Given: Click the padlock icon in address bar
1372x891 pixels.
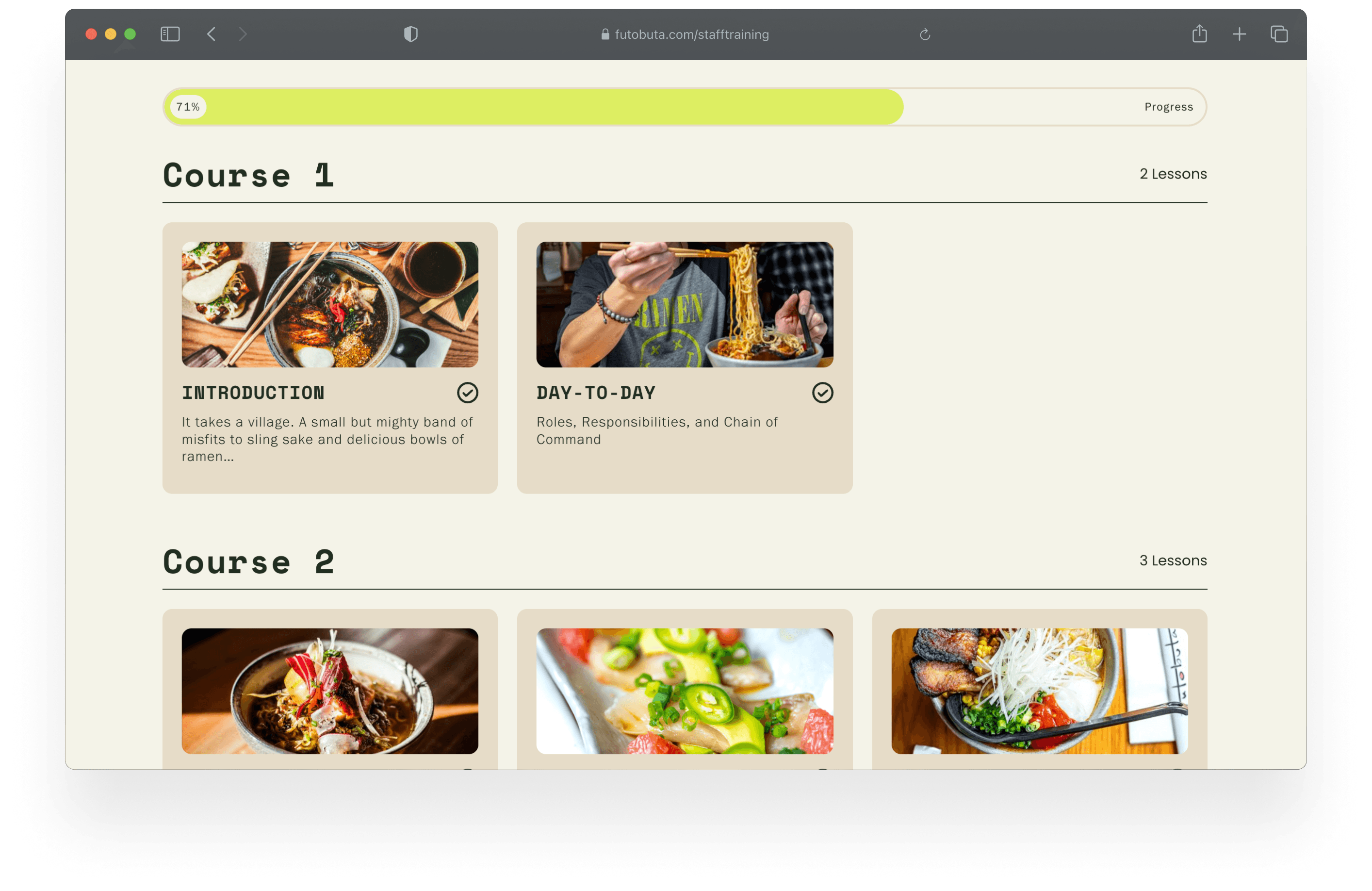Looking at the screenshot, I should (605, 34).
